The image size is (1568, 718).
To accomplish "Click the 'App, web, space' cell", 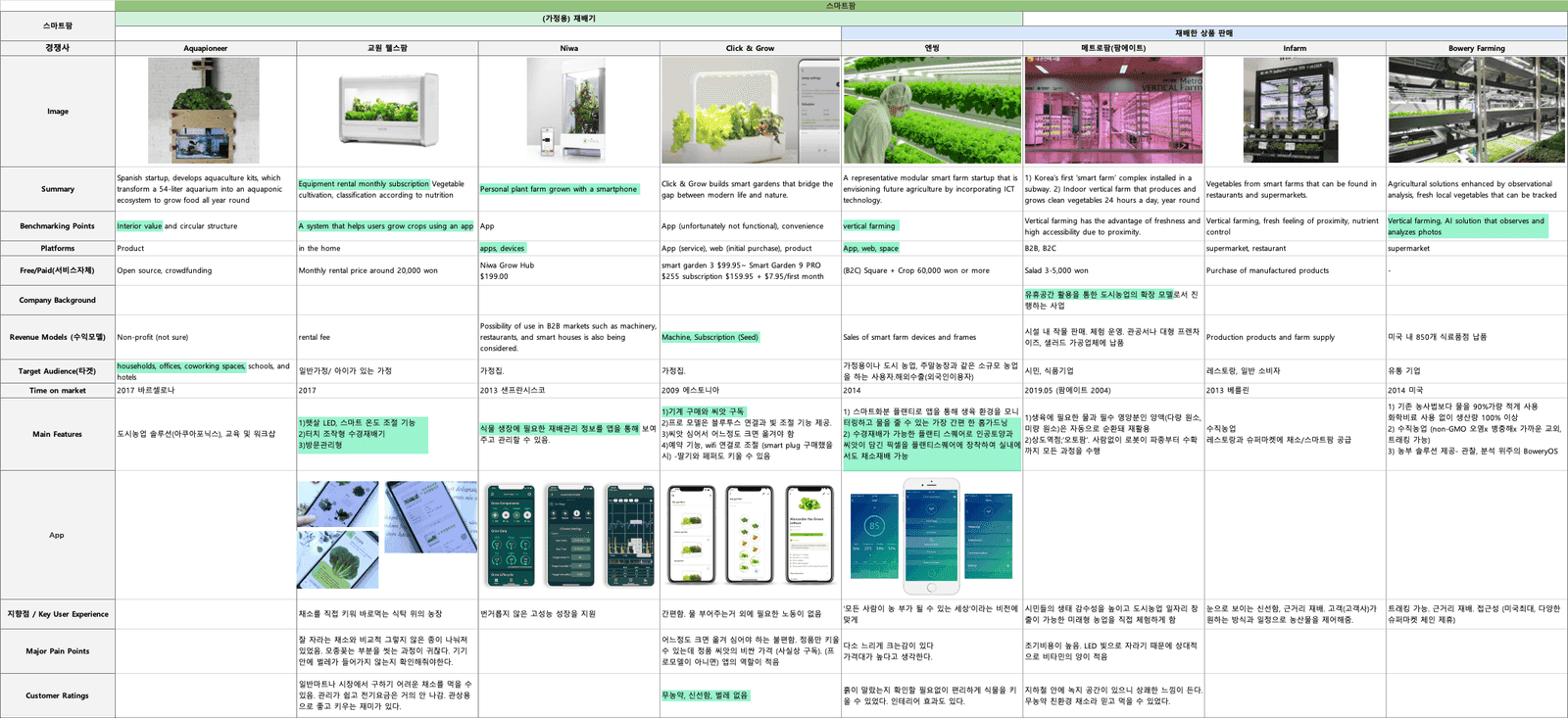I will pos(932,249).
